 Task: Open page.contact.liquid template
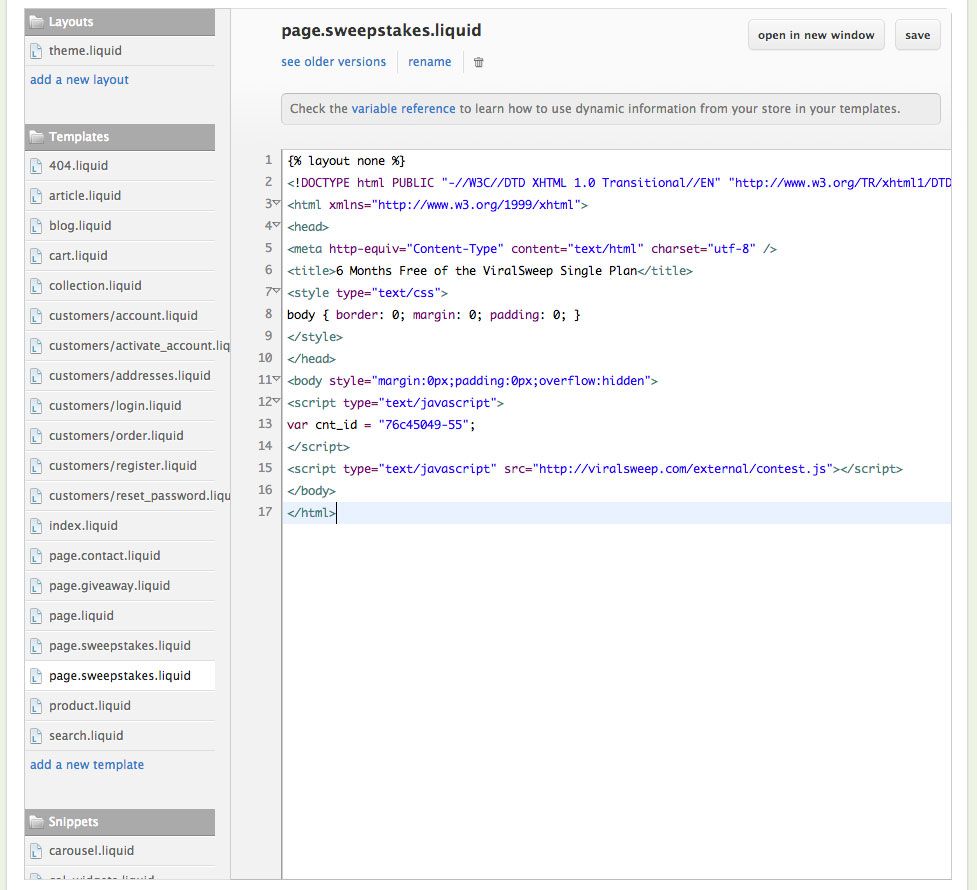tap(105, 556)
